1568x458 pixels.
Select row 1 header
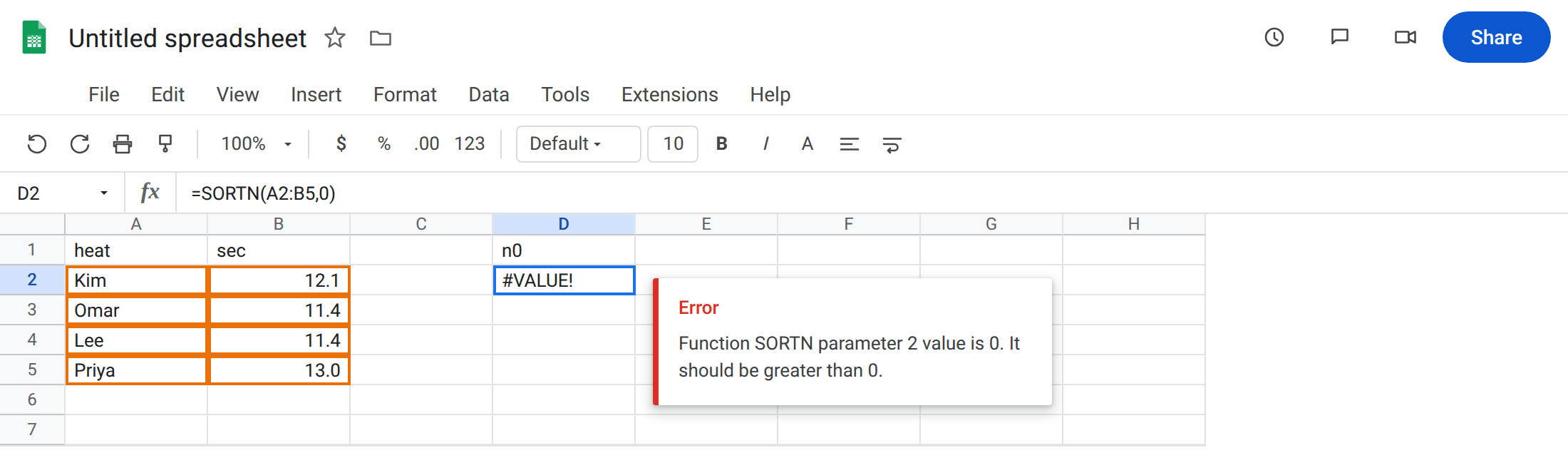[x=32, y=250]
